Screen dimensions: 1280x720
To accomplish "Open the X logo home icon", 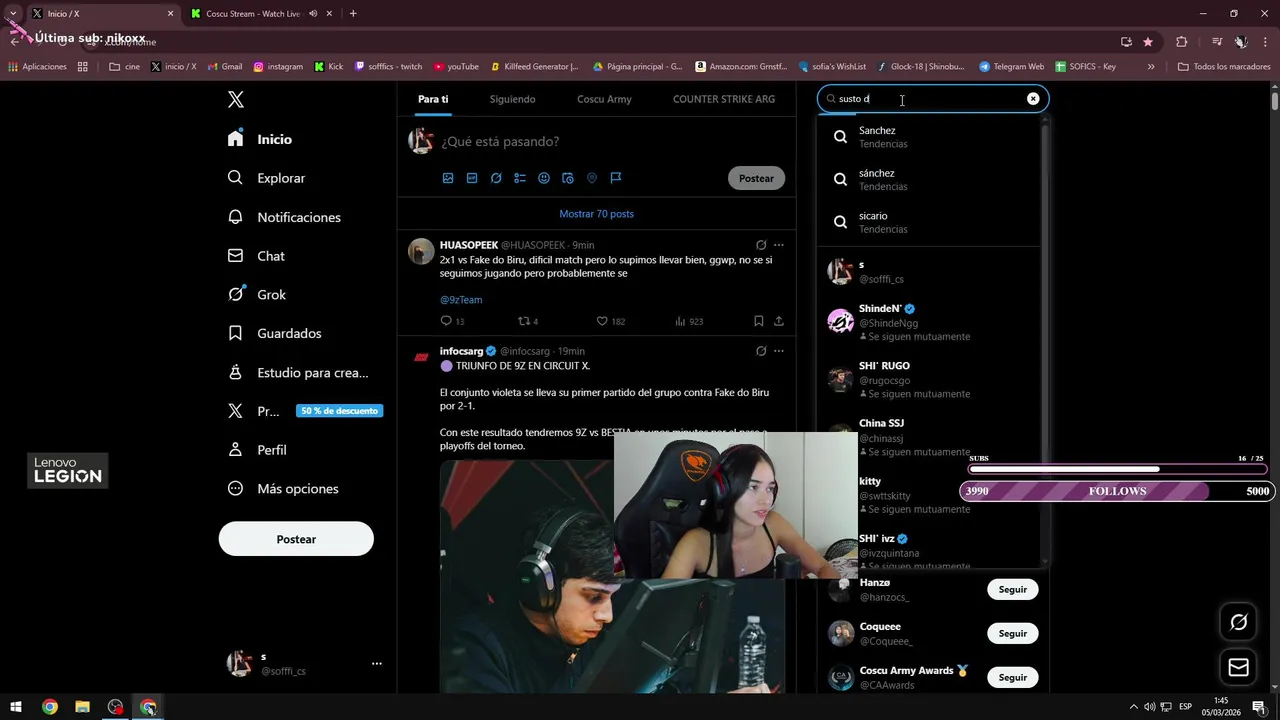I will (235, 99).
